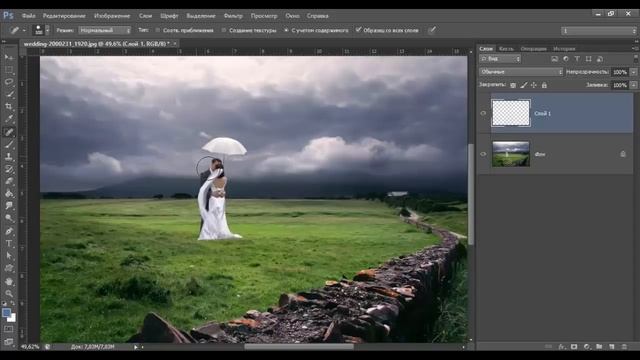Open opacity slider arrow
Viewport: 640px width, 360px height.
click(633, 72)
